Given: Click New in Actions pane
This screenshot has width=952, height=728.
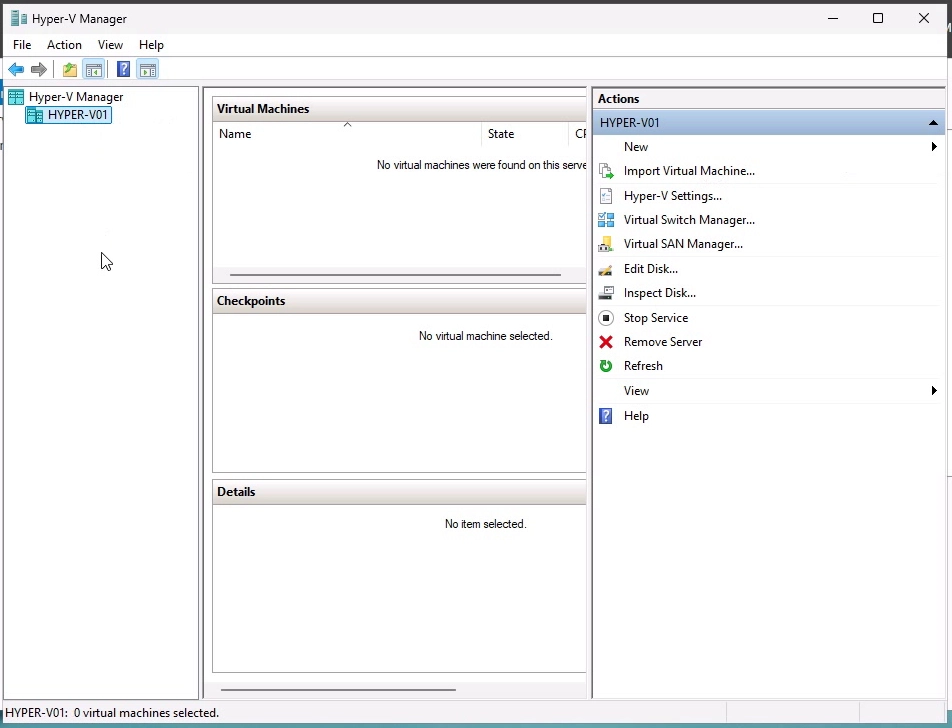Looking at the screenshot, I should [636, 147].
